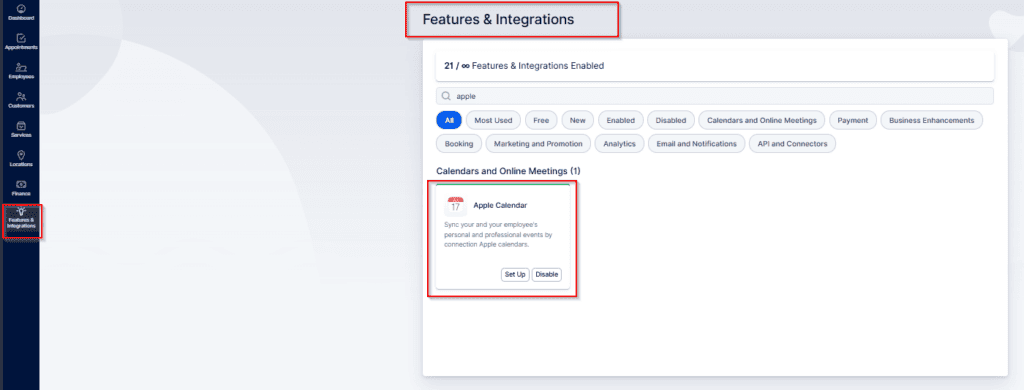1024x390 pixels.
Task: Click 'Calendars and Online Meetings (1)' heading
Action: click(508, 171)
